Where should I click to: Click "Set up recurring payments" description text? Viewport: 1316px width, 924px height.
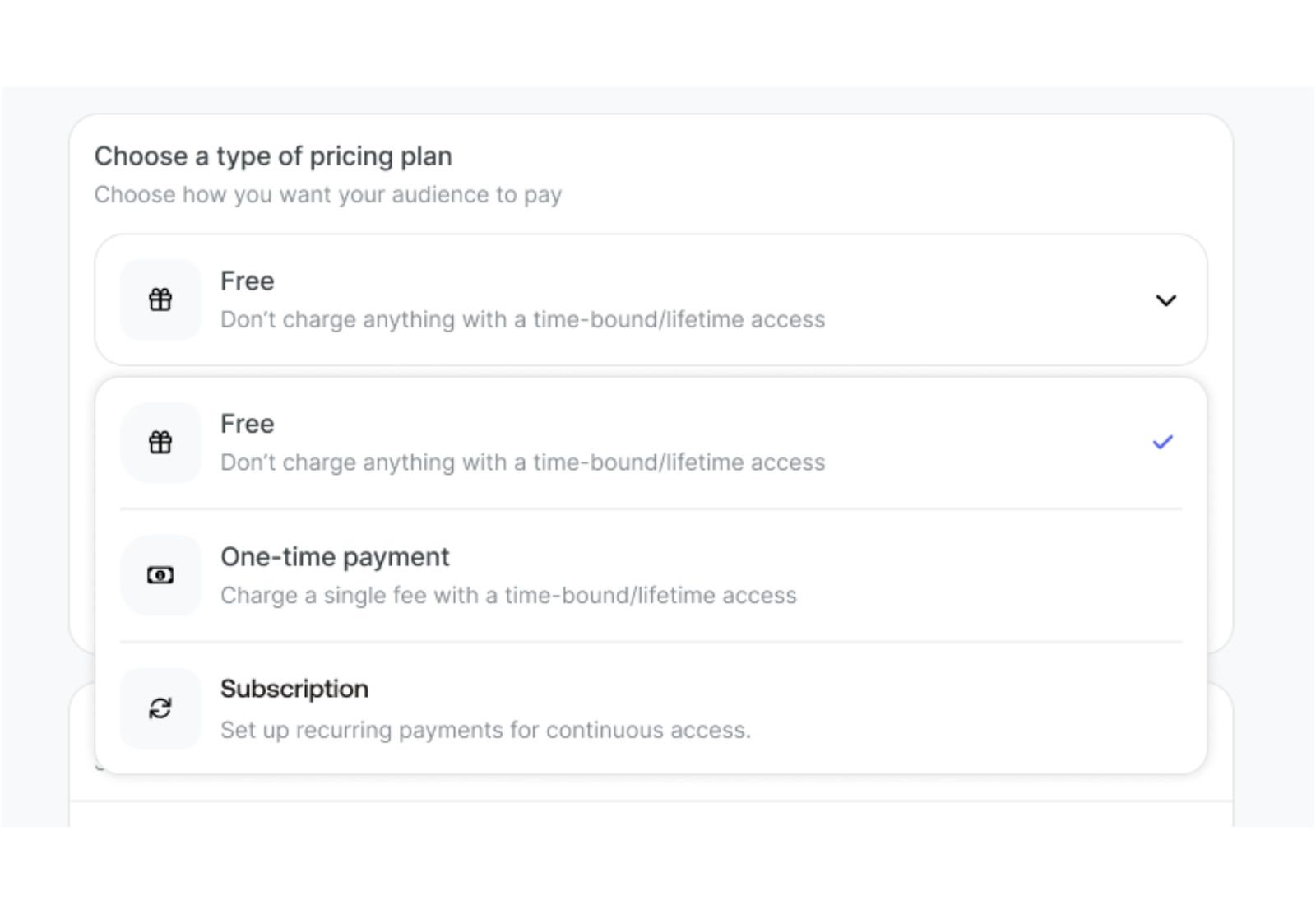pos(485,730)
